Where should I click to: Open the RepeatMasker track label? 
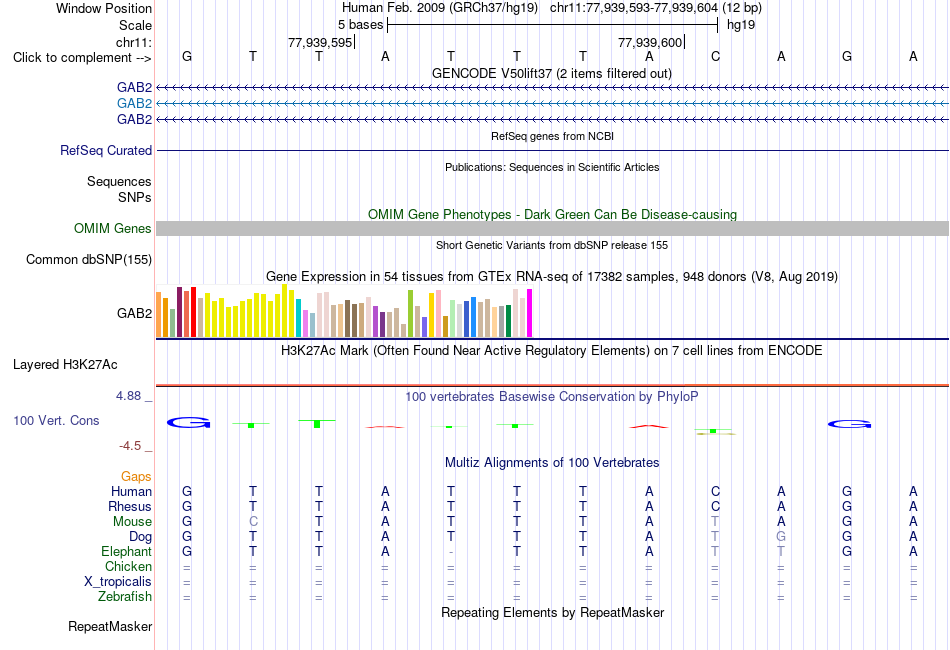[110, 626]
